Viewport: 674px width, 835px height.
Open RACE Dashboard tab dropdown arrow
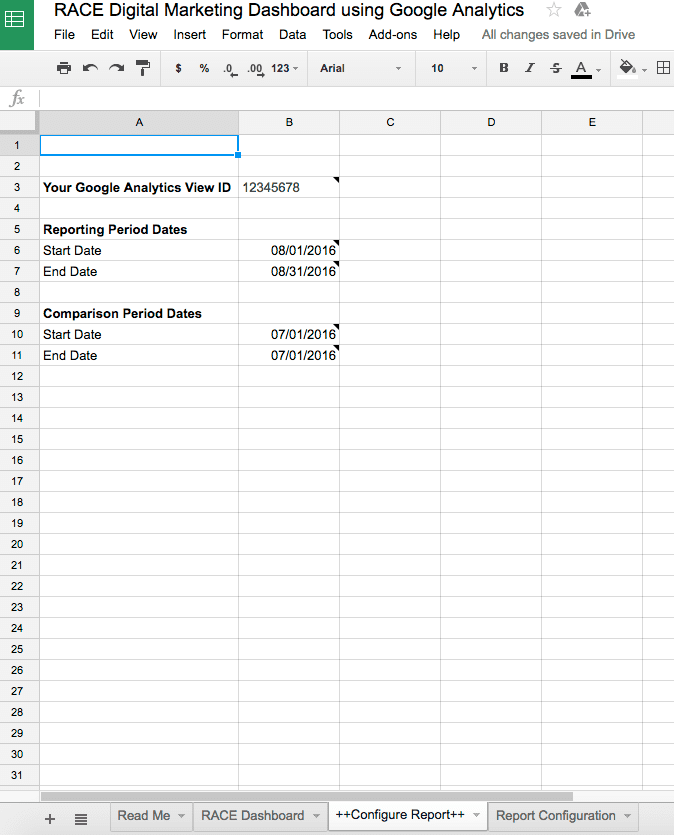point(316,816)
